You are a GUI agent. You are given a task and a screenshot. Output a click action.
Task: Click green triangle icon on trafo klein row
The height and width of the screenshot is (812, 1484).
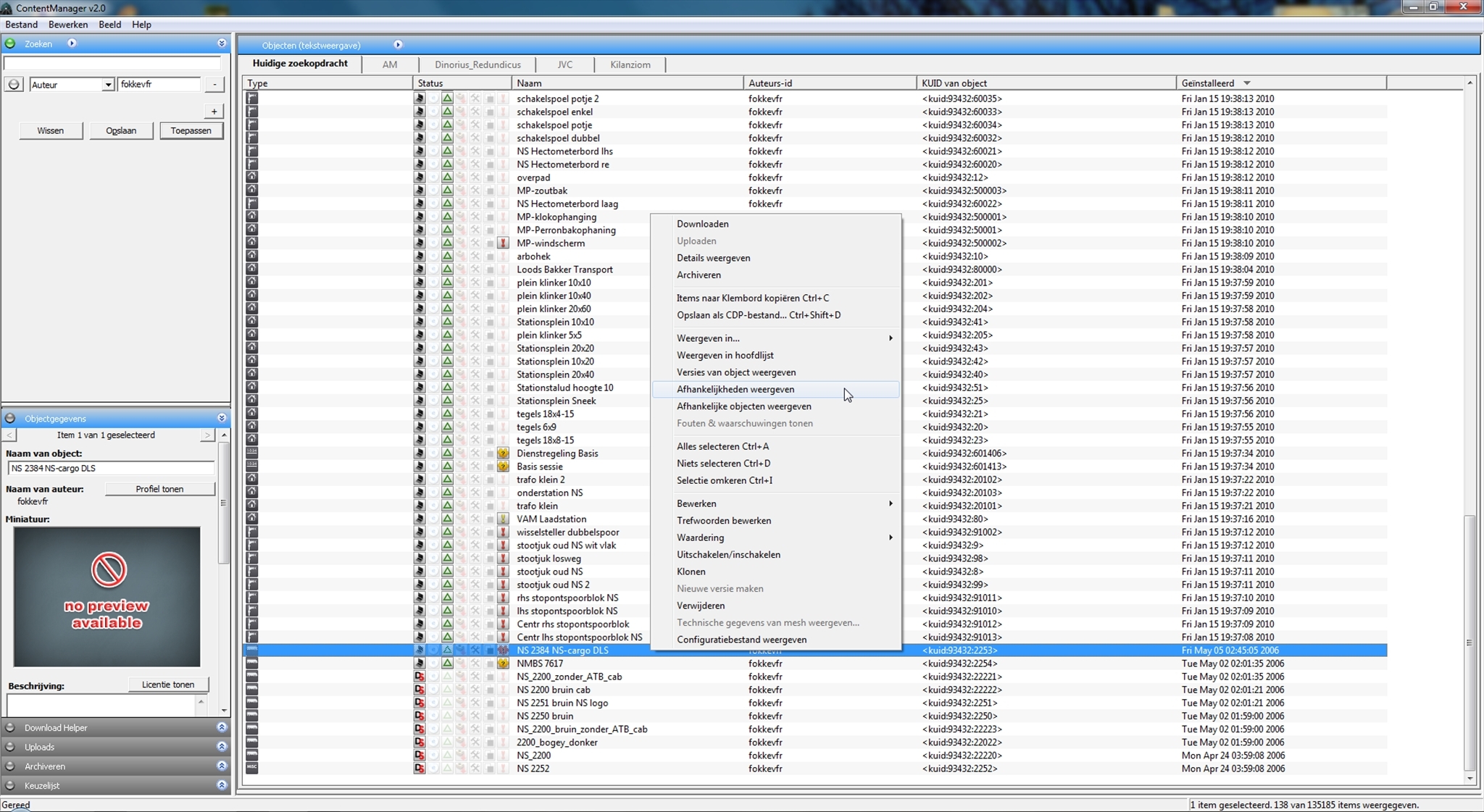tap(447, 506)
